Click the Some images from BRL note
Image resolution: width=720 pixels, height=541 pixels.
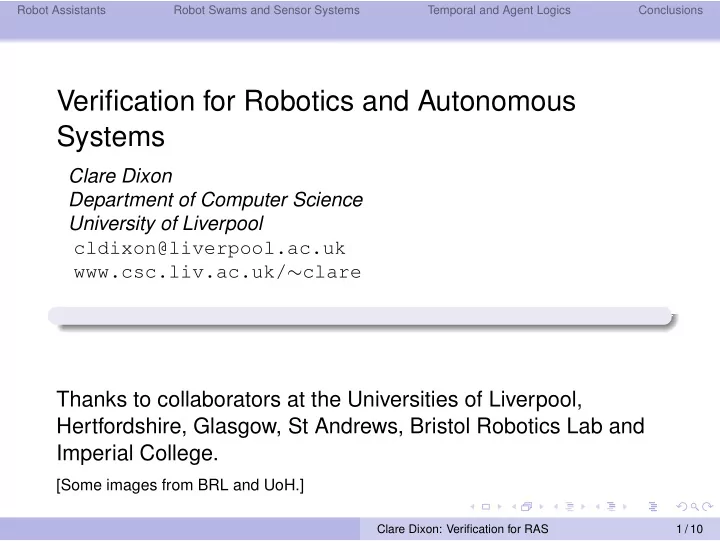pyautogui.click(x=180, y=485)
